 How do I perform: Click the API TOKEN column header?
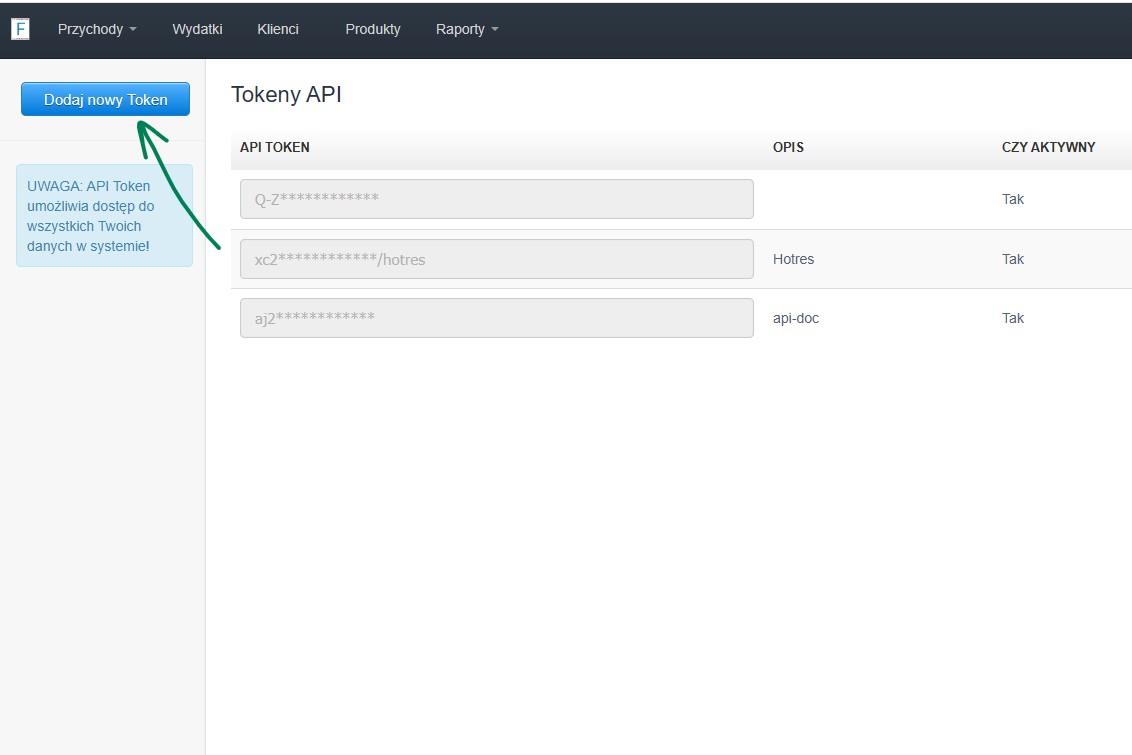pos(275,147)
